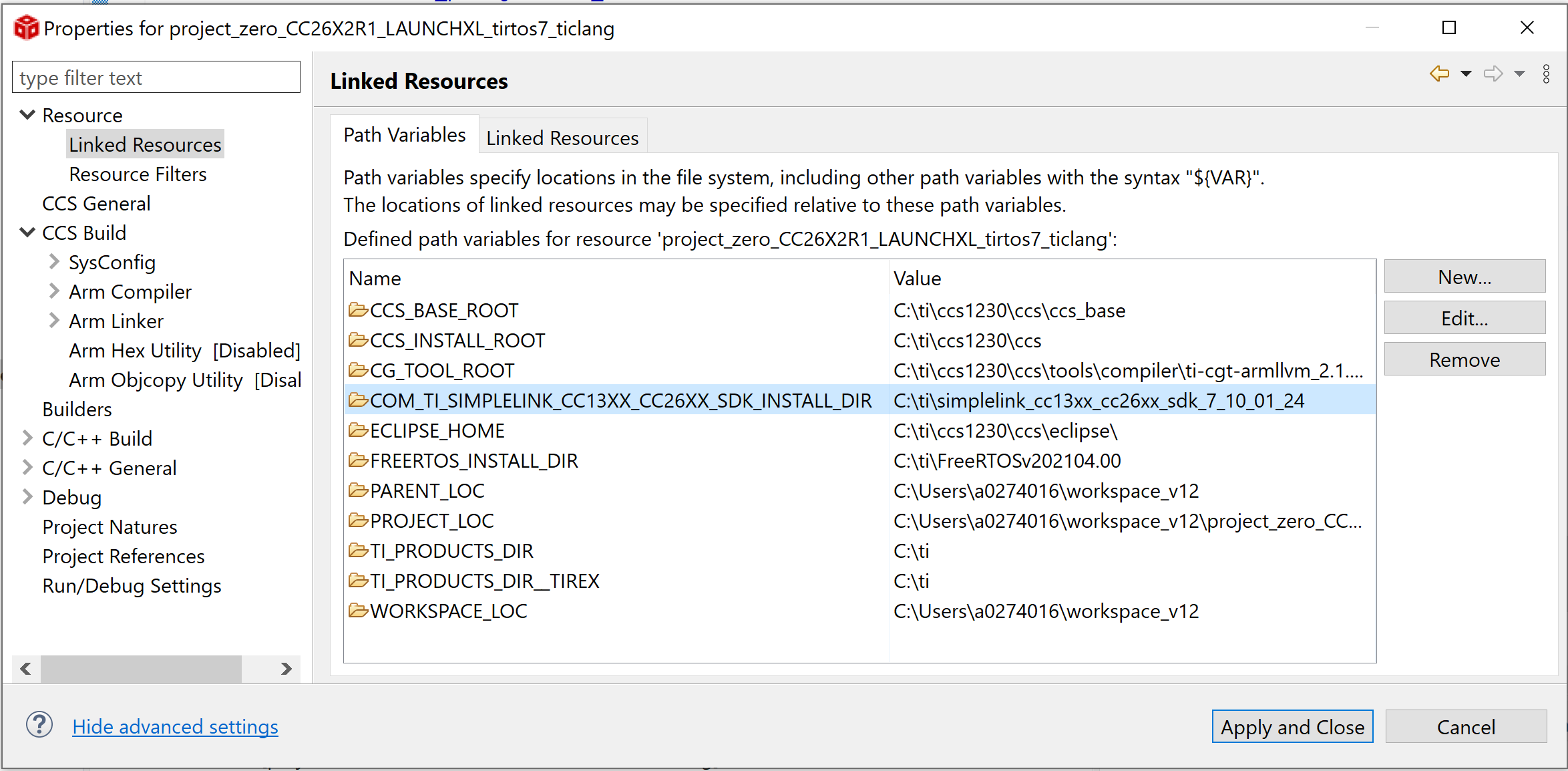
Task: Click the forward navigation arrow icon
Action: coord(1494,73)
